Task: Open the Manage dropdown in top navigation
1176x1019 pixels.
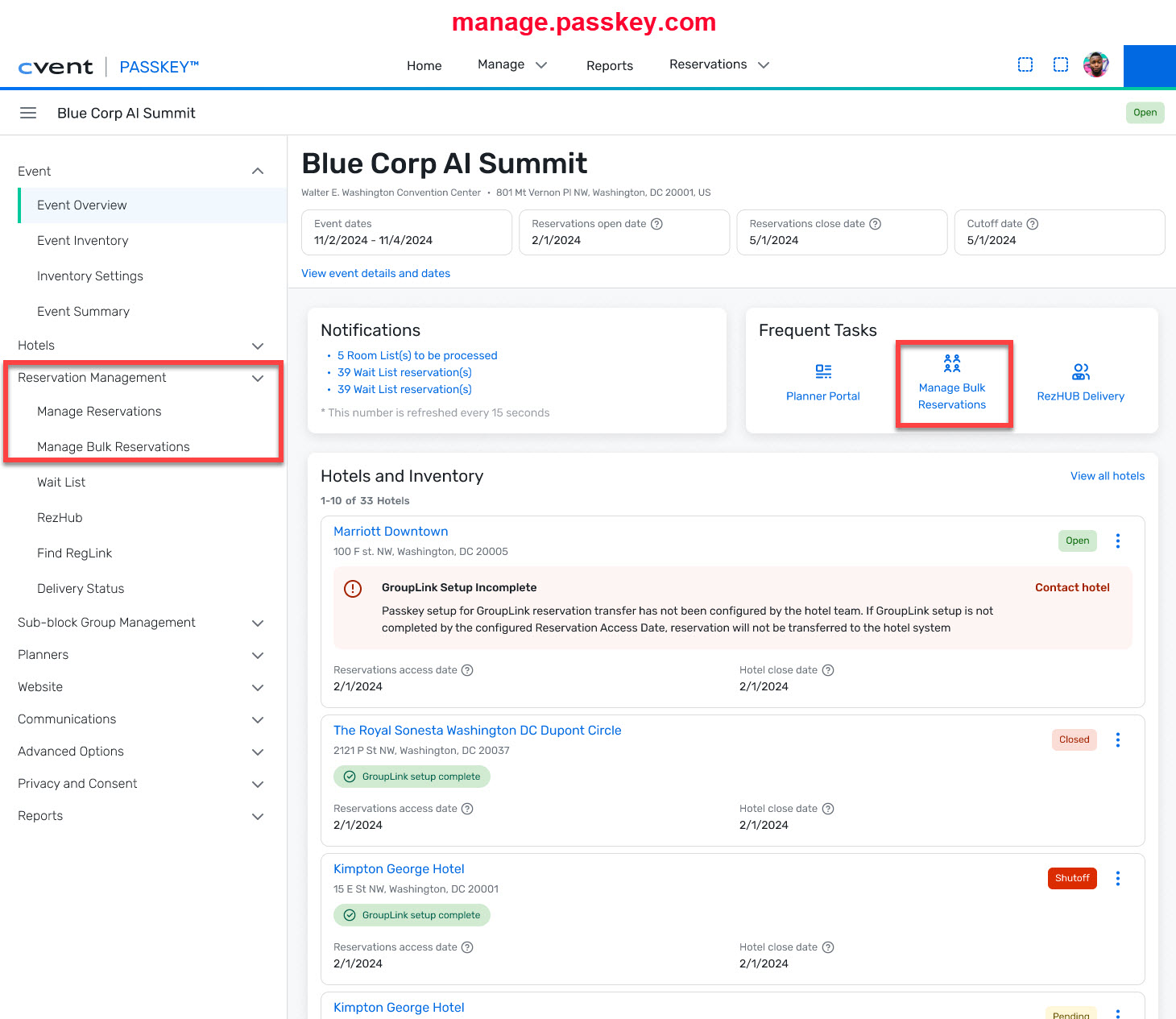Action: point(512,64)
